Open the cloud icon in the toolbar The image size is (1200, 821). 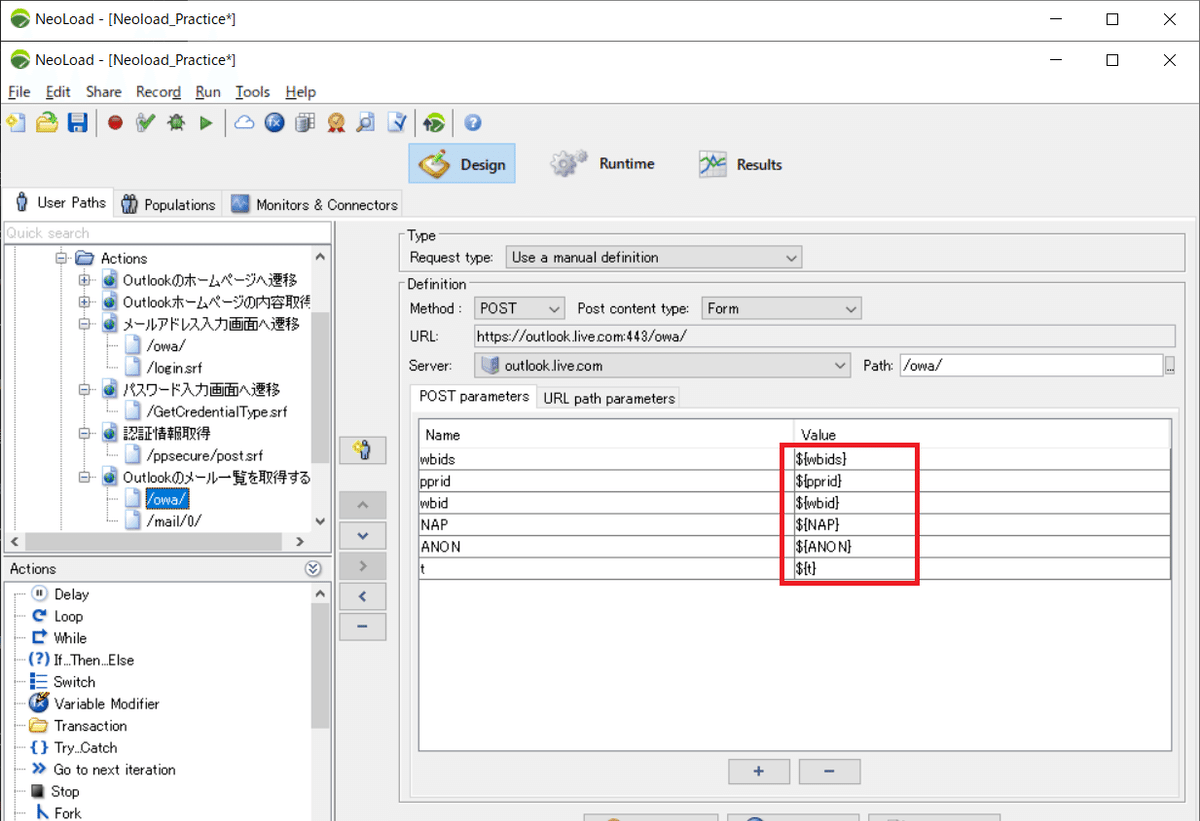click(x=244, y=122)
